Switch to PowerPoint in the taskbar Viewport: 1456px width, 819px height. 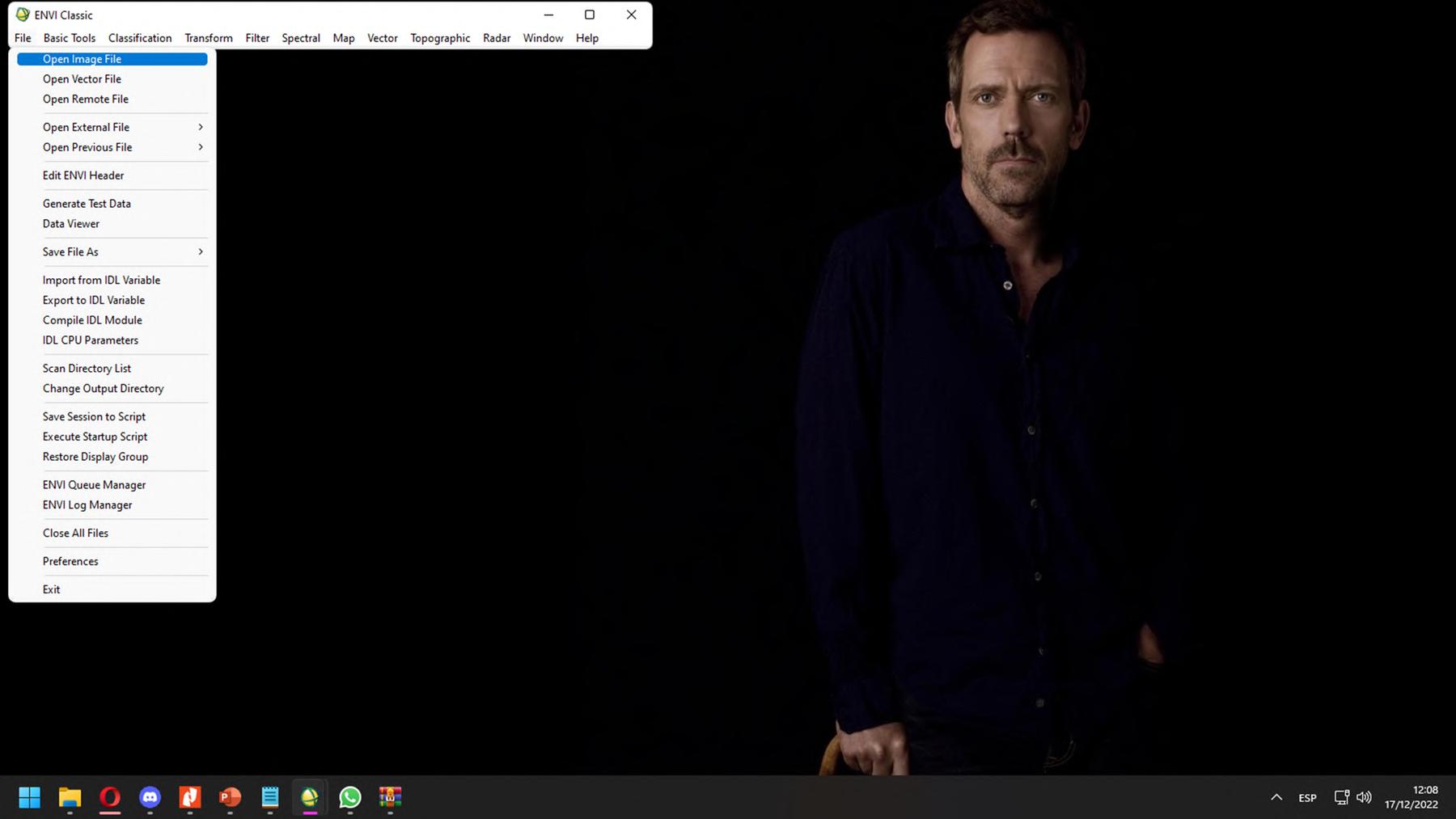tap(230, 797)
